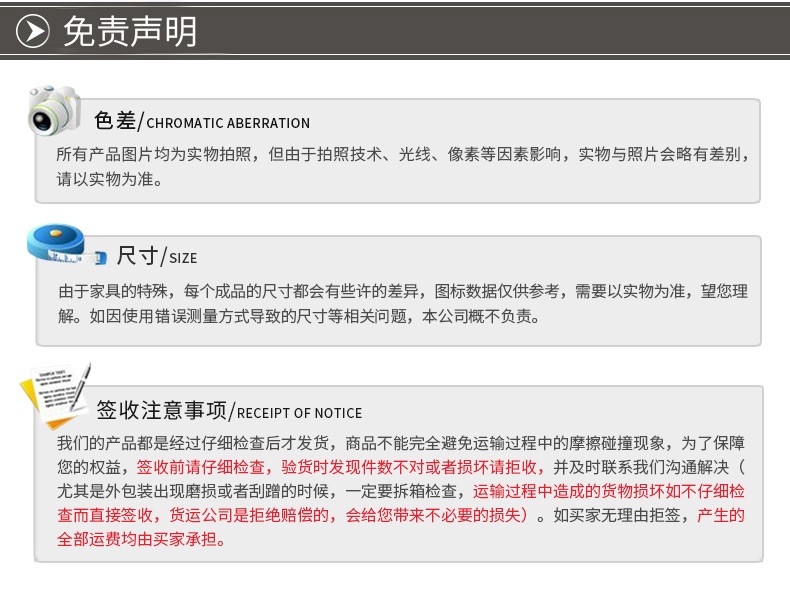Click the line starting 我们的产品都是经过仔细检查

[401, 443]
